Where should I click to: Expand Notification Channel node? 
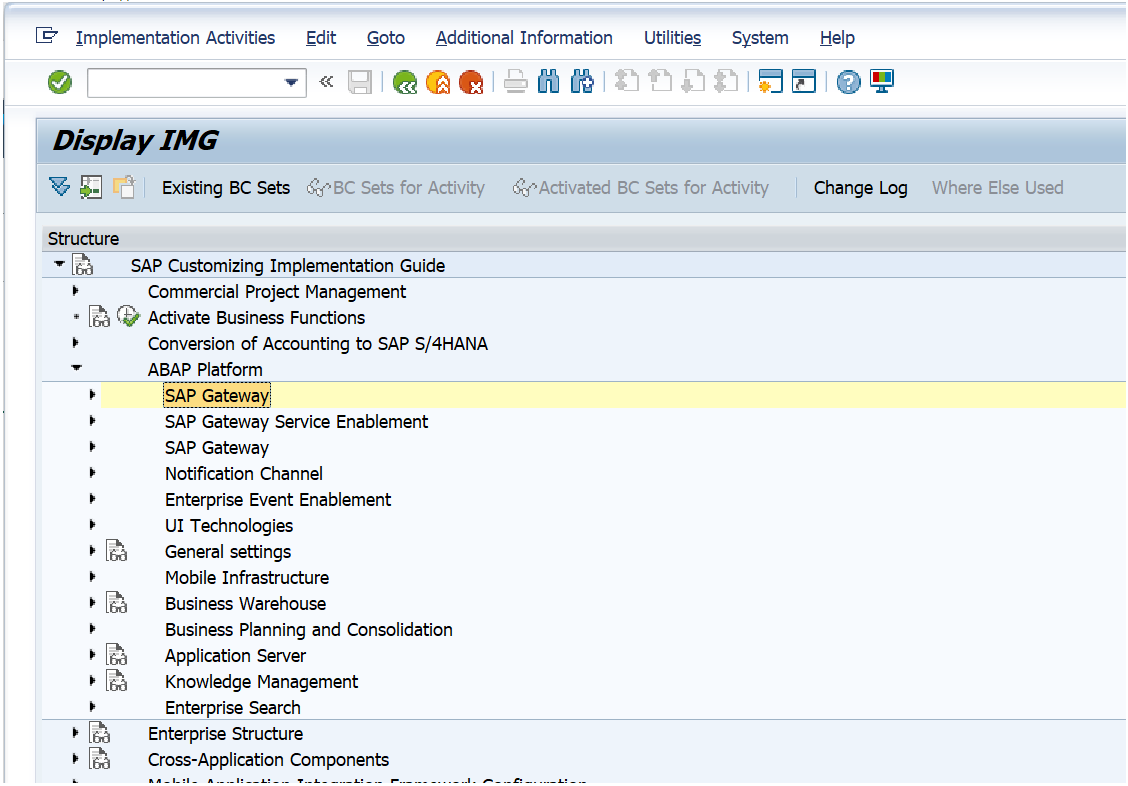(93, 472)
